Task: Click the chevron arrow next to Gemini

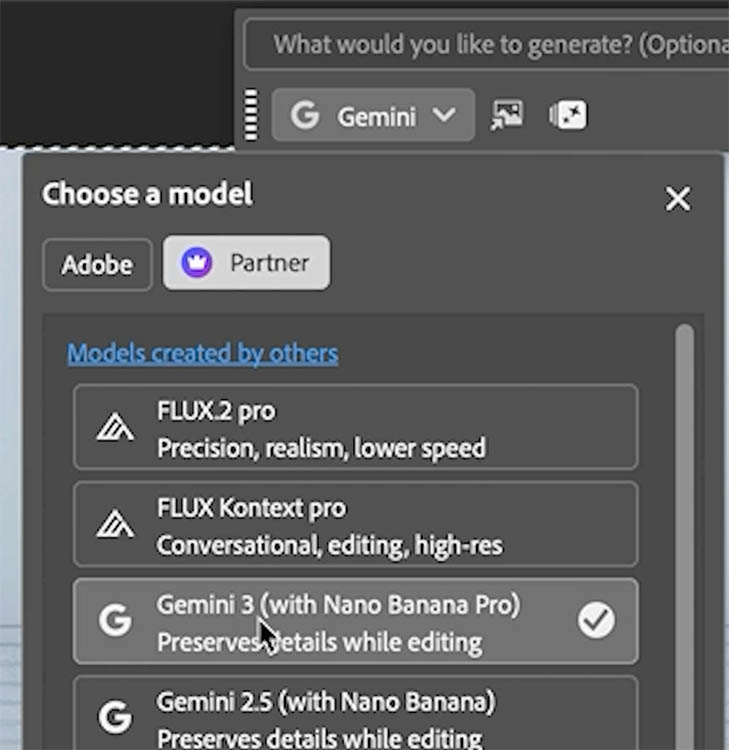Action: (x=444, y=116)
